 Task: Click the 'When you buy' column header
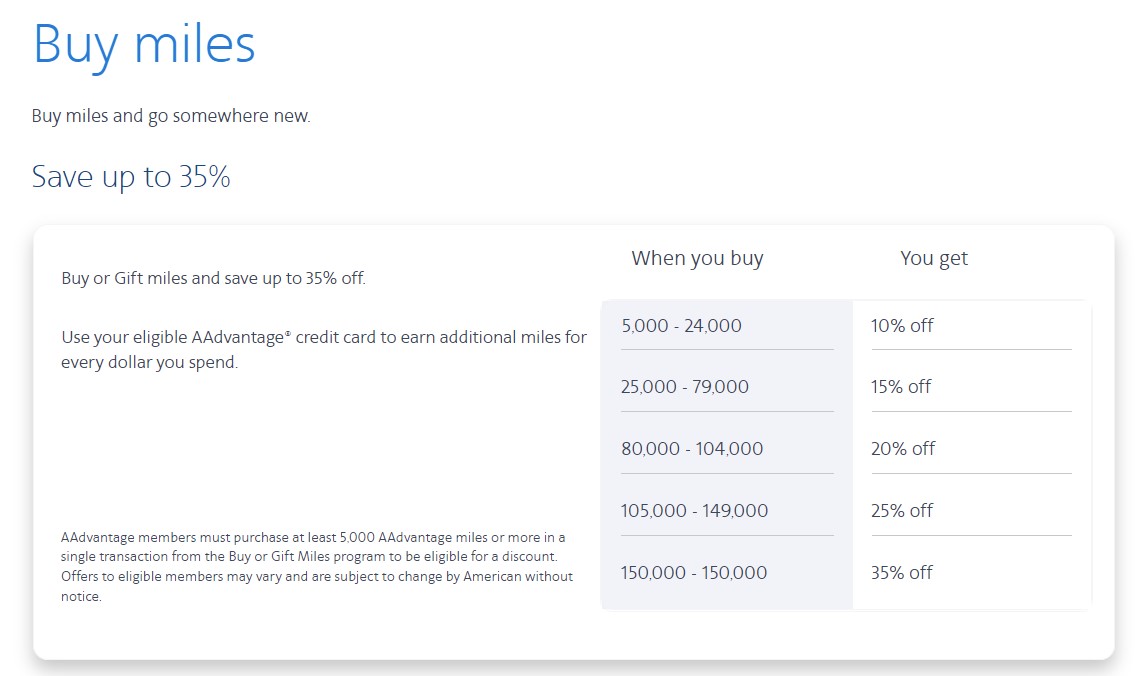tap(697, 258)
